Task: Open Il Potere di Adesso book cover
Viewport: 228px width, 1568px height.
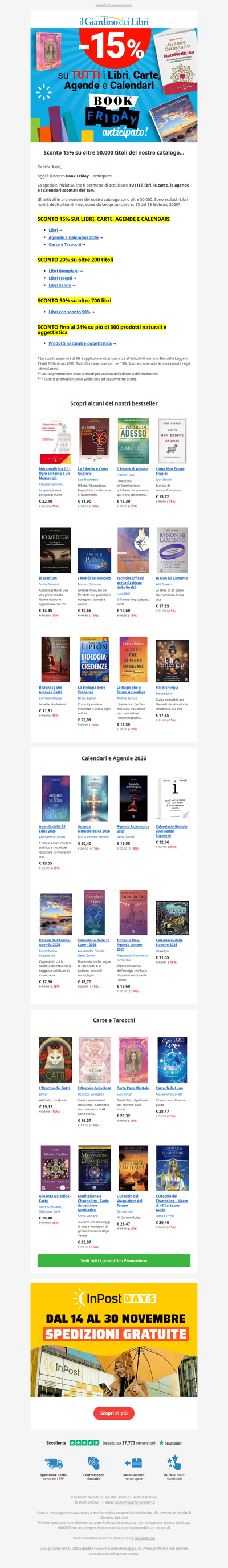Action: click(x=133, y=441)
